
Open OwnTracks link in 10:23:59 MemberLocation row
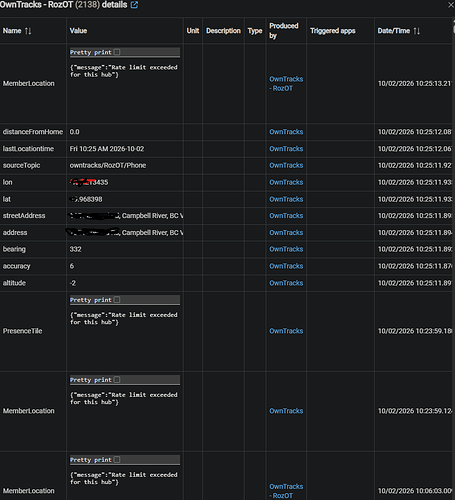pos(286,411)
